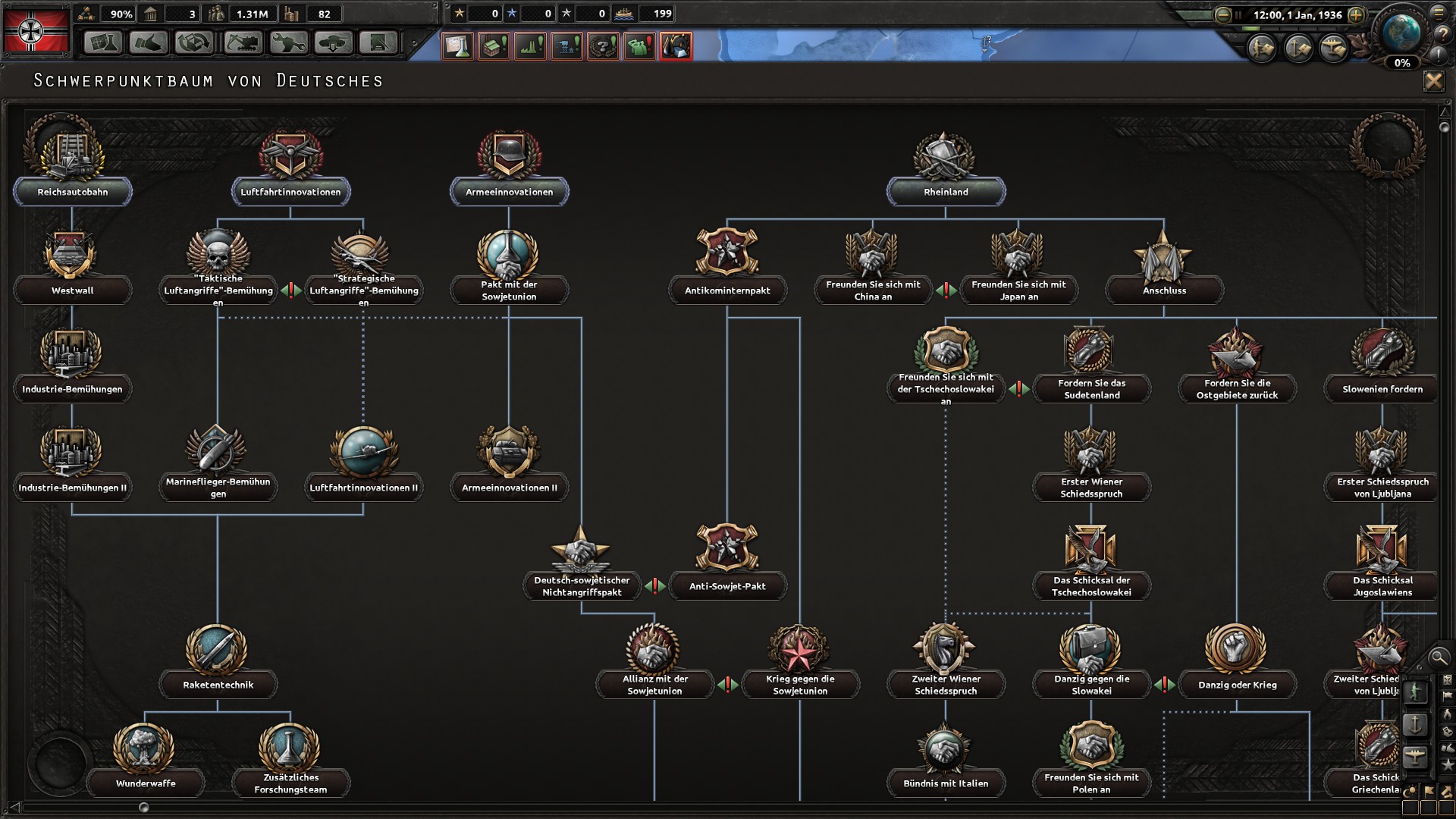The height and width of the screenshot is (819, 1456).
Task: Open the world tension globe
Action: pos(1401,33)
